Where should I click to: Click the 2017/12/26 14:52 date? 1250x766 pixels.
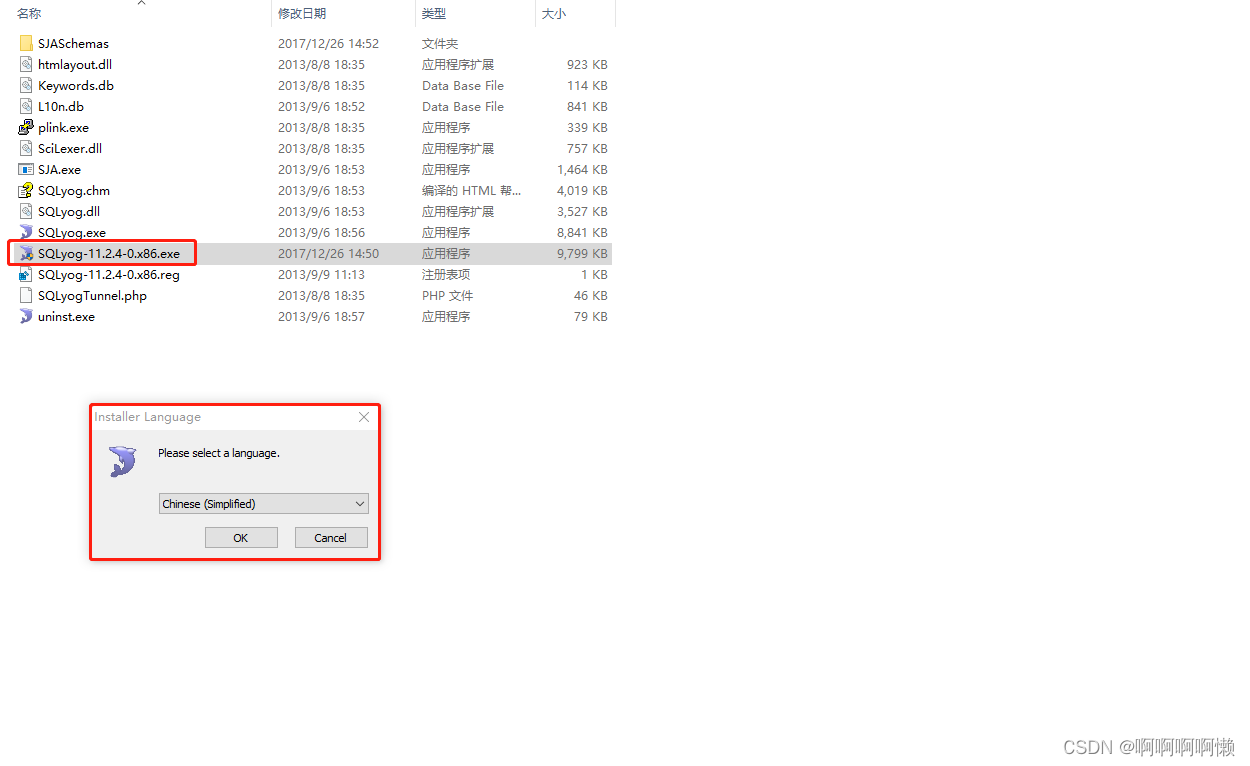tap(328, 43)
